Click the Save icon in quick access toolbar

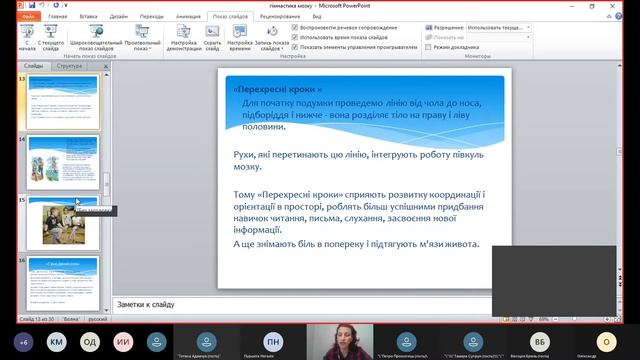pyautogui.click(x=32, y=5)
